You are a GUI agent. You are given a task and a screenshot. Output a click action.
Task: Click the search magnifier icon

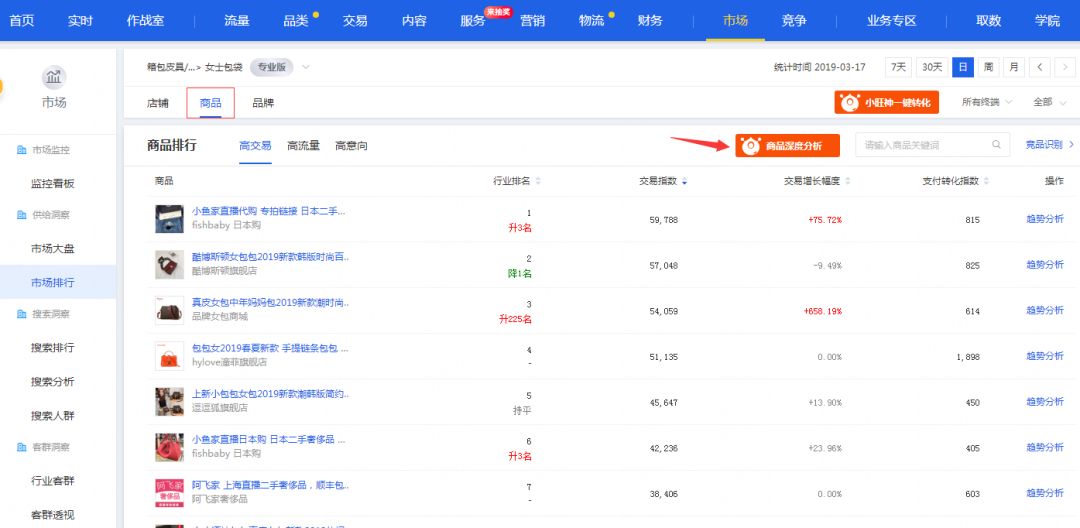click(x=996, y=145)
